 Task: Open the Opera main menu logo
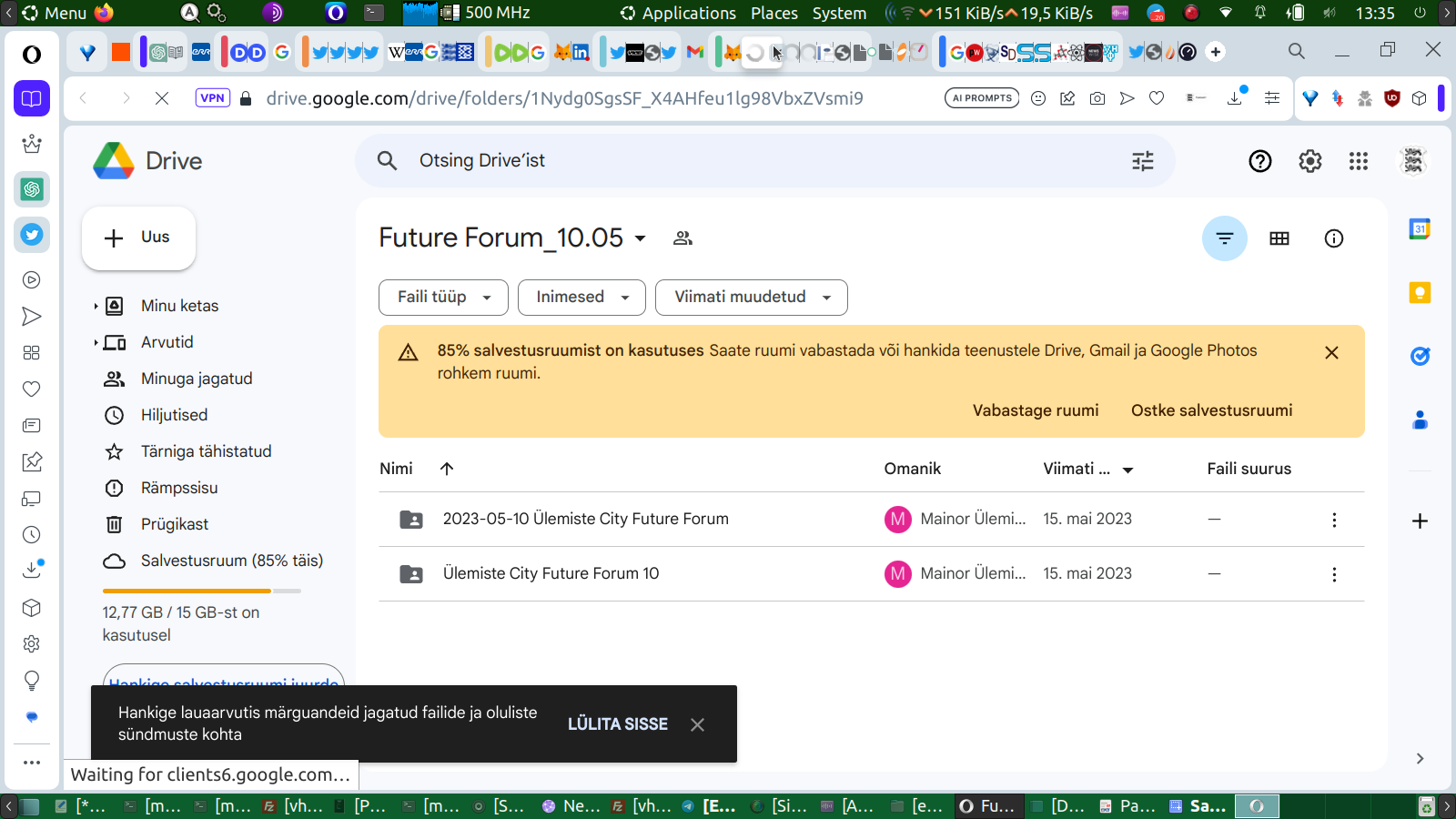pos(32,55)
